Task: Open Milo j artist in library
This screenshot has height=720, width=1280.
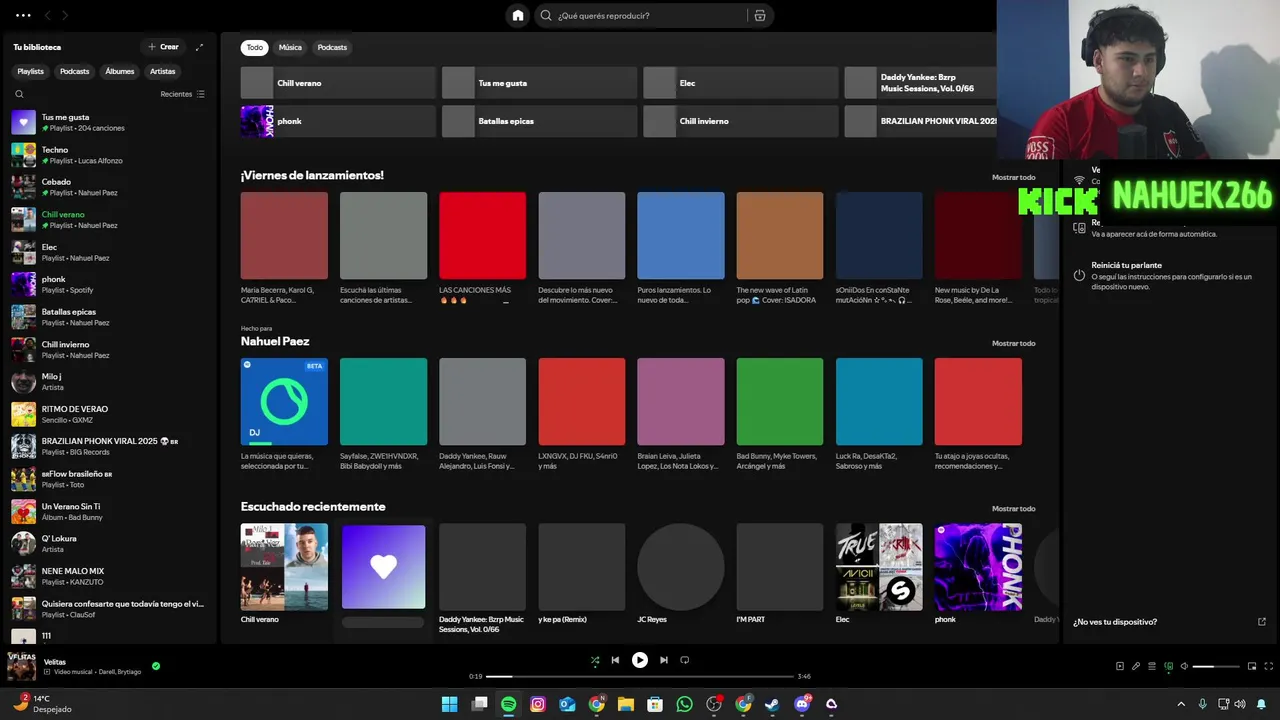Action: [110, 382]
